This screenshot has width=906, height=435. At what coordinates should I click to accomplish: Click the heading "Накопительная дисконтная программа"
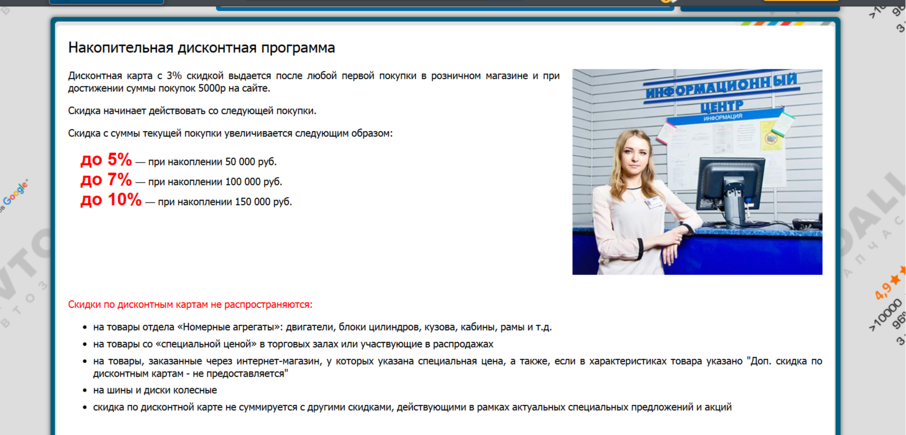pos(202,48)
